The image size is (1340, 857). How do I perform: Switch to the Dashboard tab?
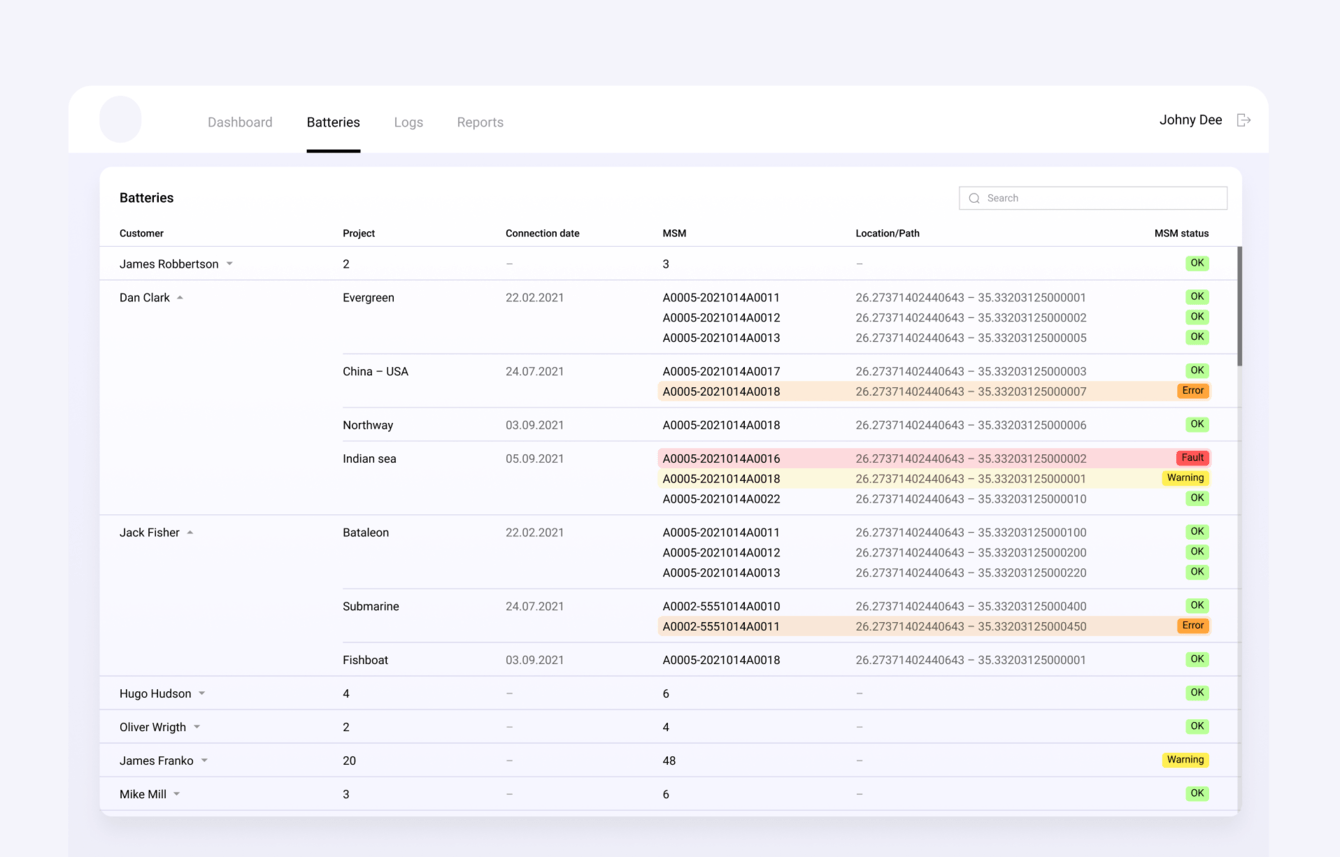[240, 122]
